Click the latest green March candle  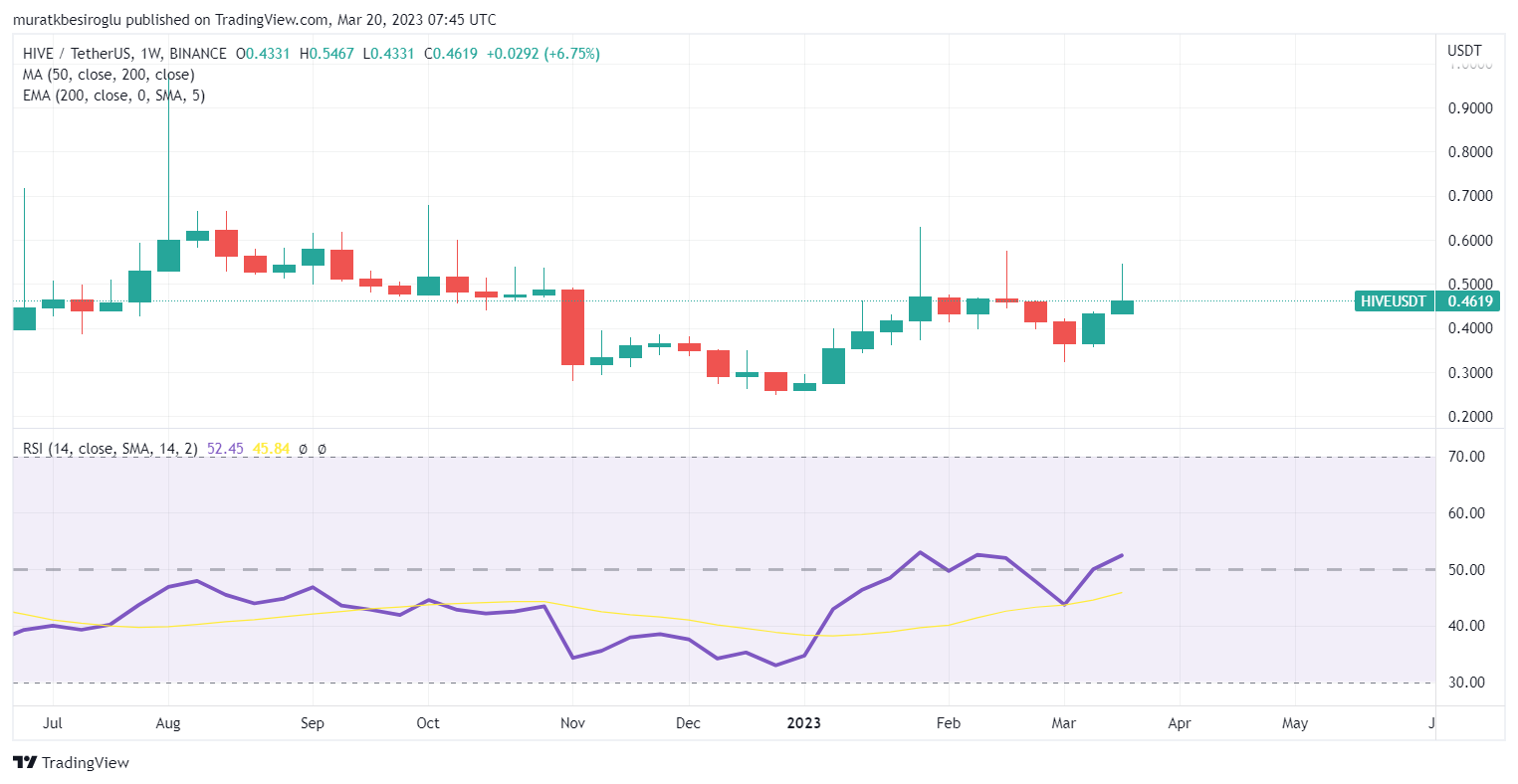click(1122, 306)
